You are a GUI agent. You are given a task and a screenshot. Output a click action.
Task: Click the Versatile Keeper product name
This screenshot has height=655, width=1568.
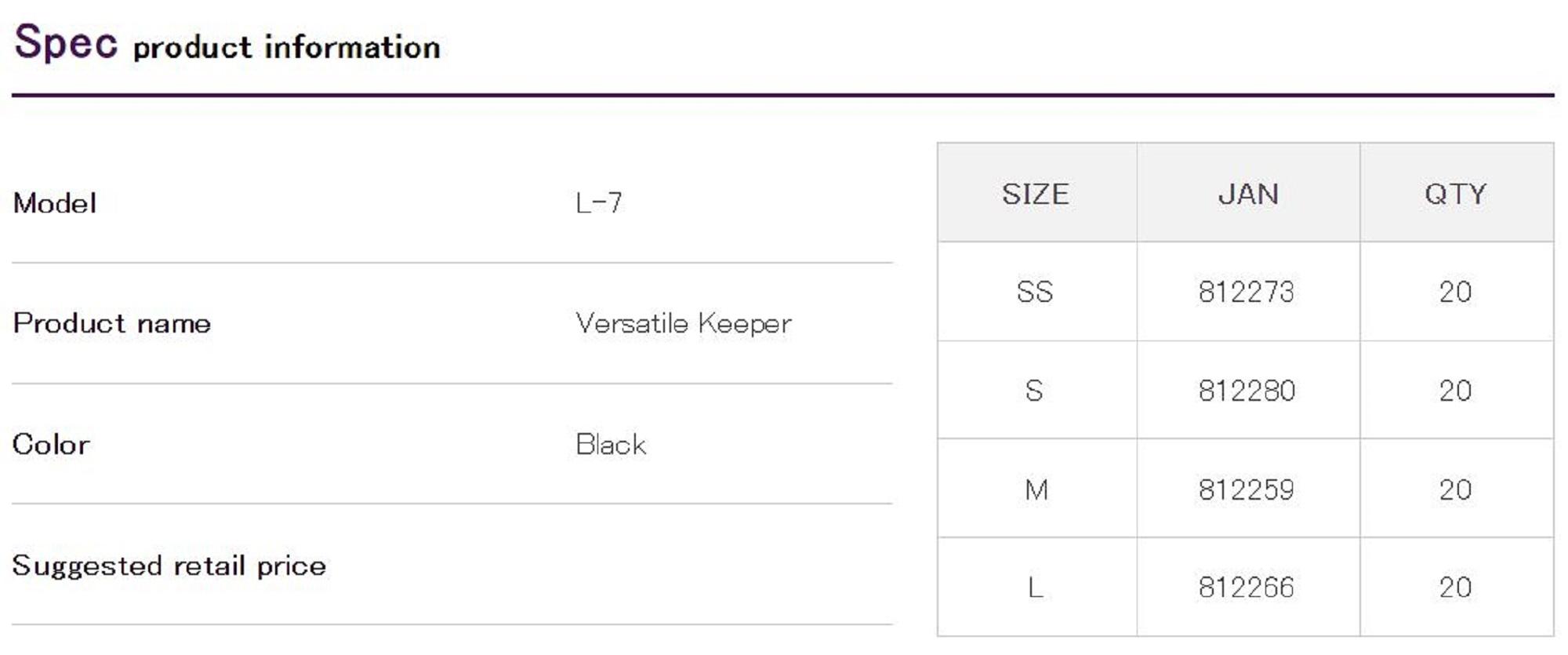tap(683, 323)
